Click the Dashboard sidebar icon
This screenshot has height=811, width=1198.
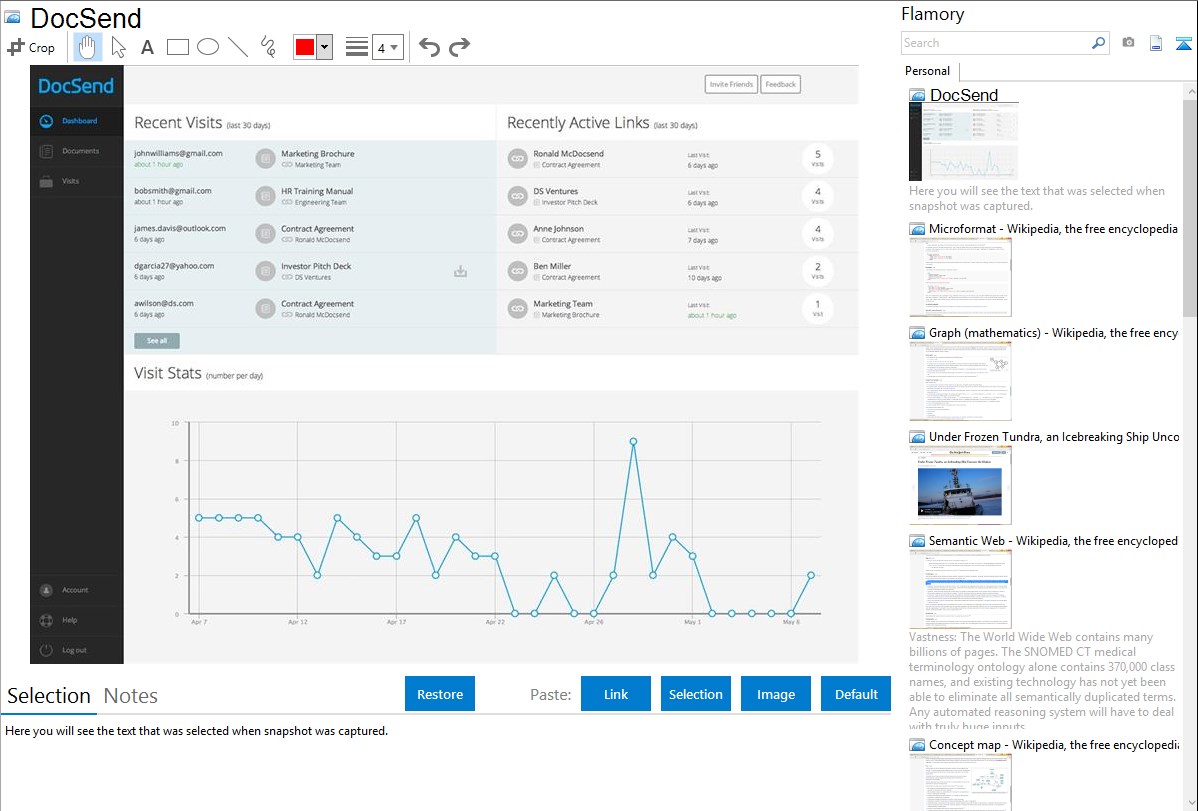point(46,121)
